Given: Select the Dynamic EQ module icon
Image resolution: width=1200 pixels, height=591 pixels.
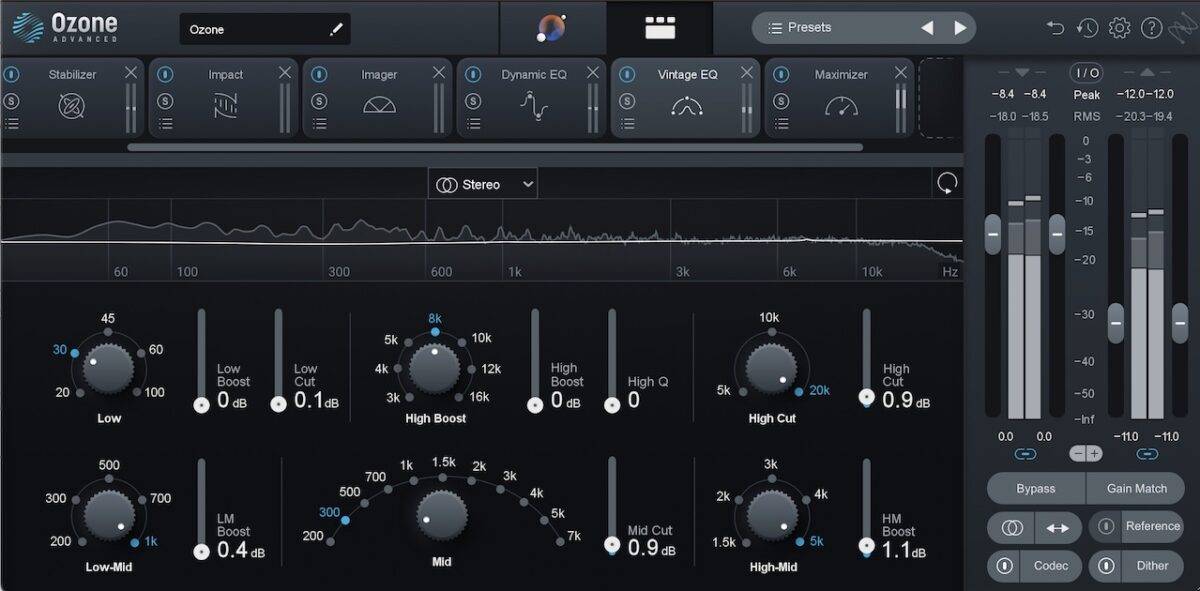Looking at the screenshot, I should (534, 105).
